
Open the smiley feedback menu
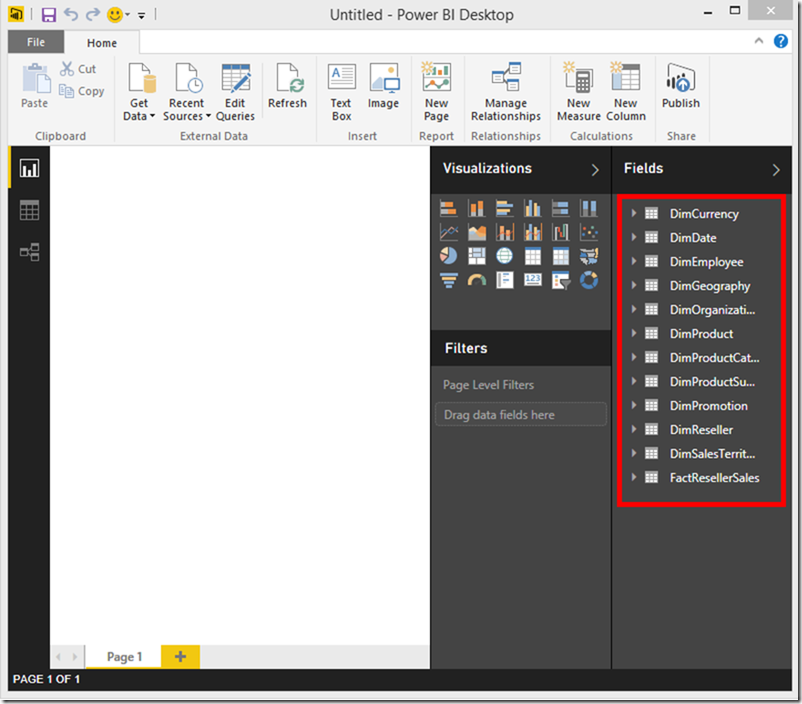coord(118,15)
